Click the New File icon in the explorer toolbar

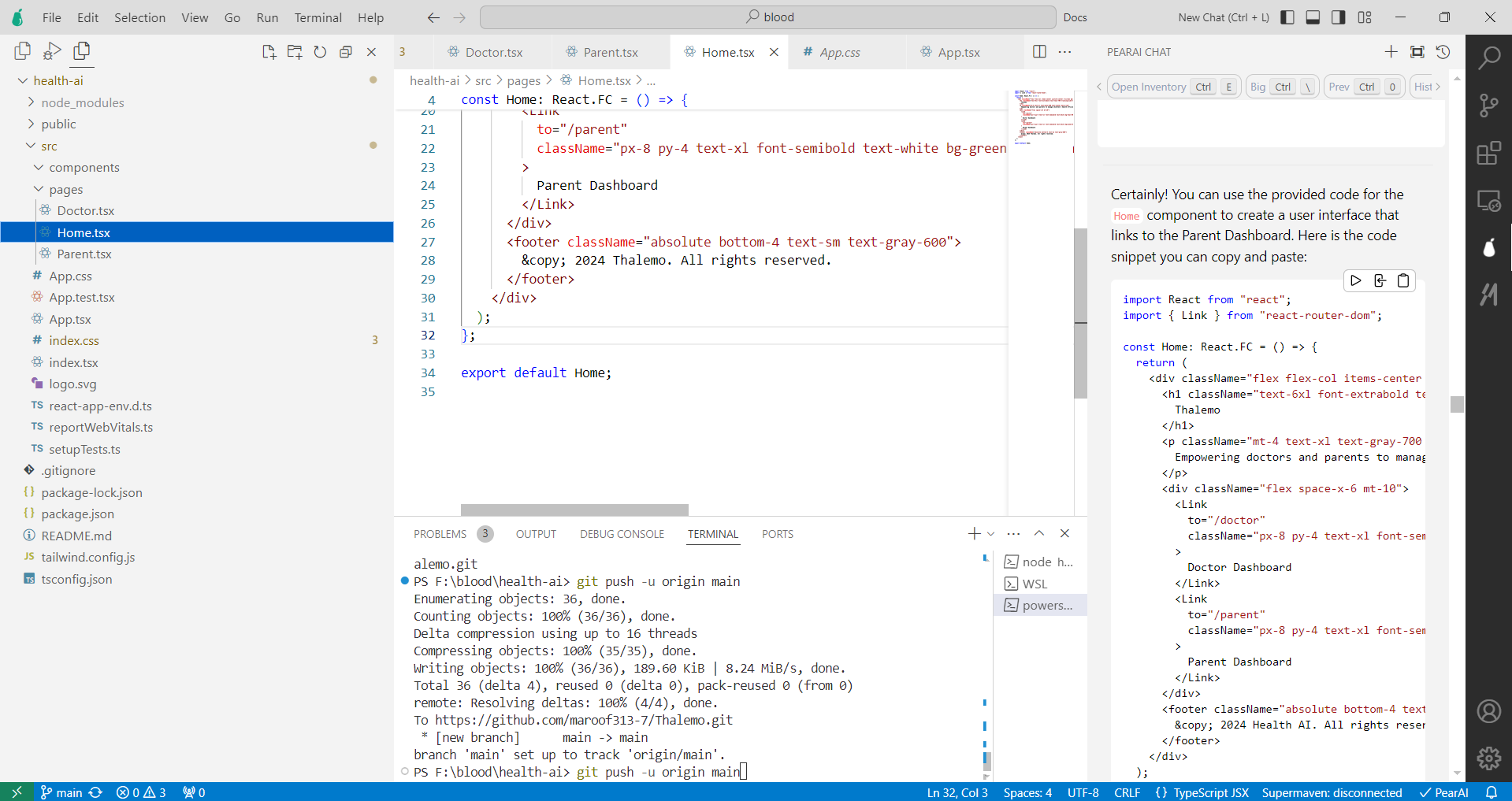pyautogui.click(x=269, y=52)
